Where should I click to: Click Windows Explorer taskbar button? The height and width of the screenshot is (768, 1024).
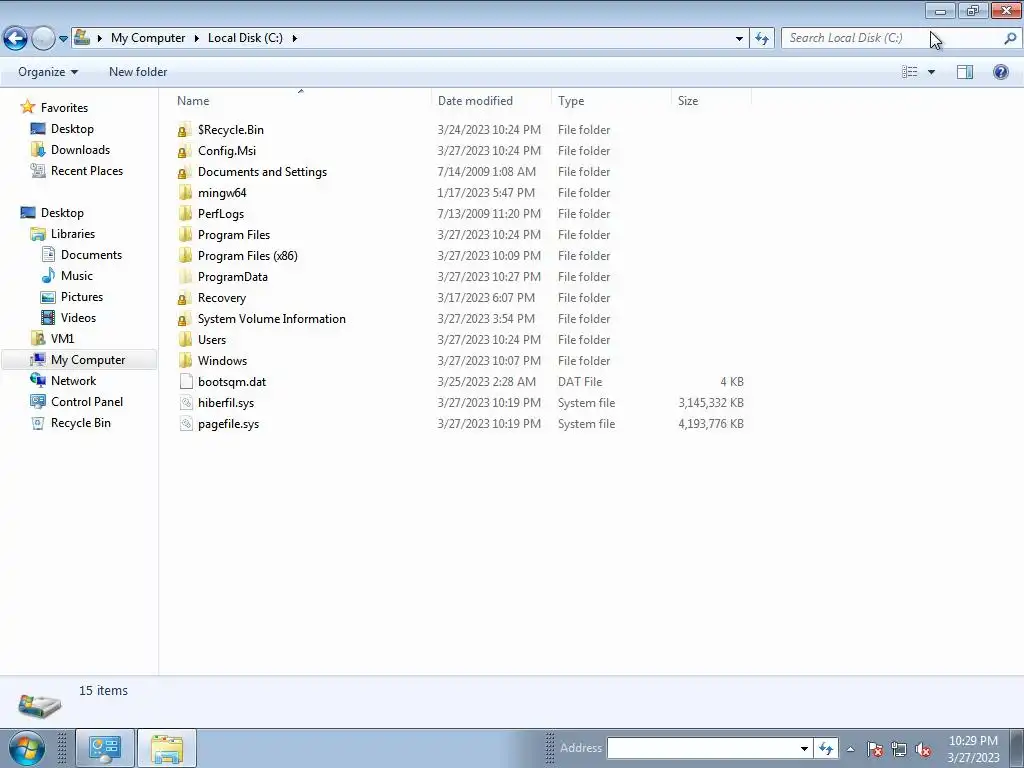tap(167, 748)
